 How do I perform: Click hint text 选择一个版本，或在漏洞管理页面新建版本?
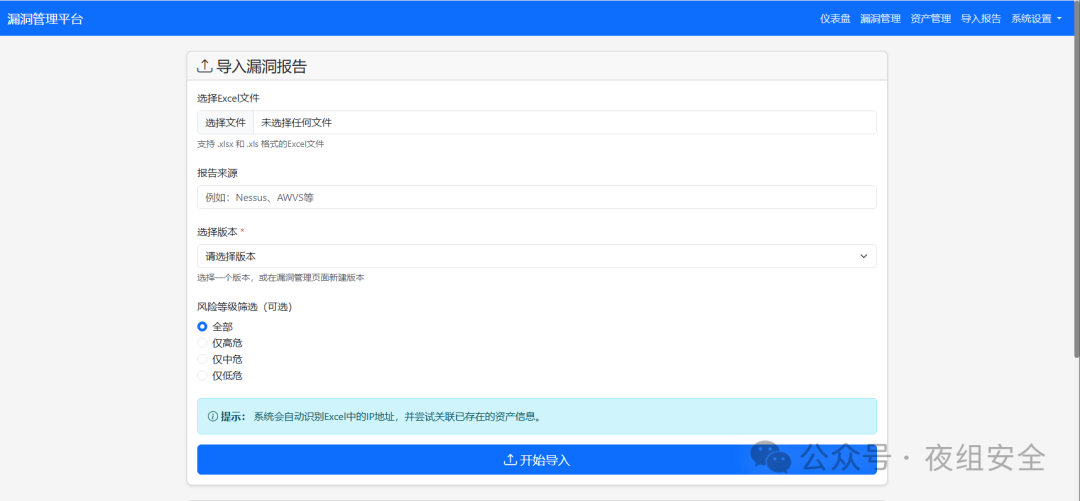click(x=280, y=278)
